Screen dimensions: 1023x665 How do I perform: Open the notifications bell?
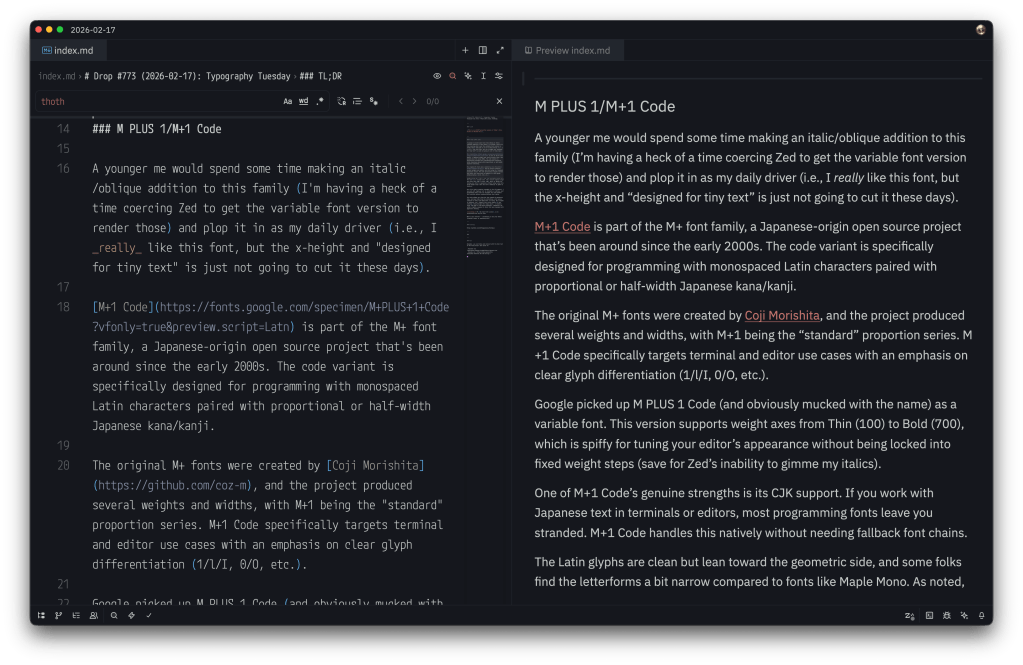click(981, 615)
